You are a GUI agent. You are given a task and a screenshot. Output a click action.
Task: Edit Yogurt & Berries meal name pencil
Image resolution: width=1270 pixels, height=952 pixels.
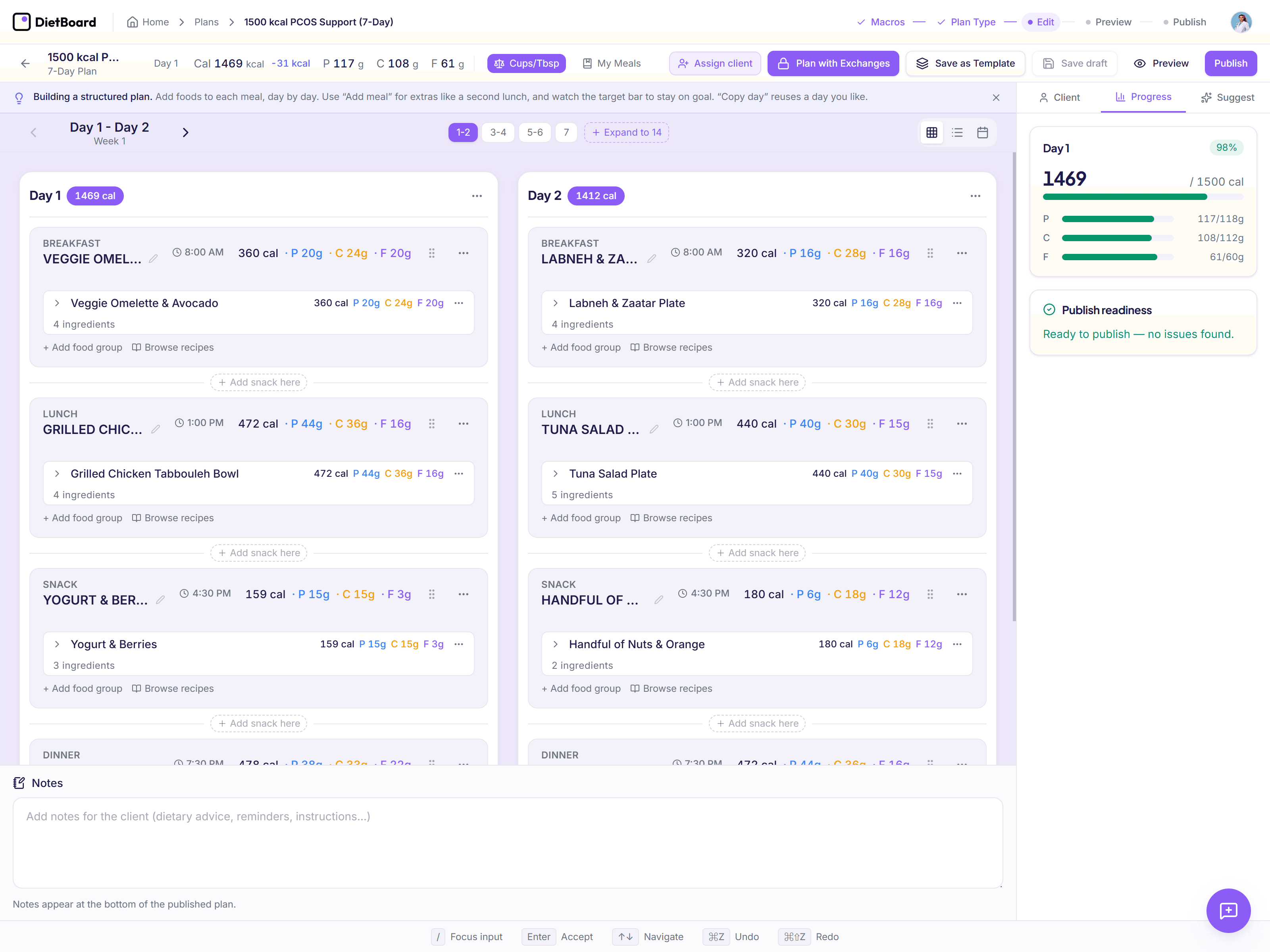(161, 600)
